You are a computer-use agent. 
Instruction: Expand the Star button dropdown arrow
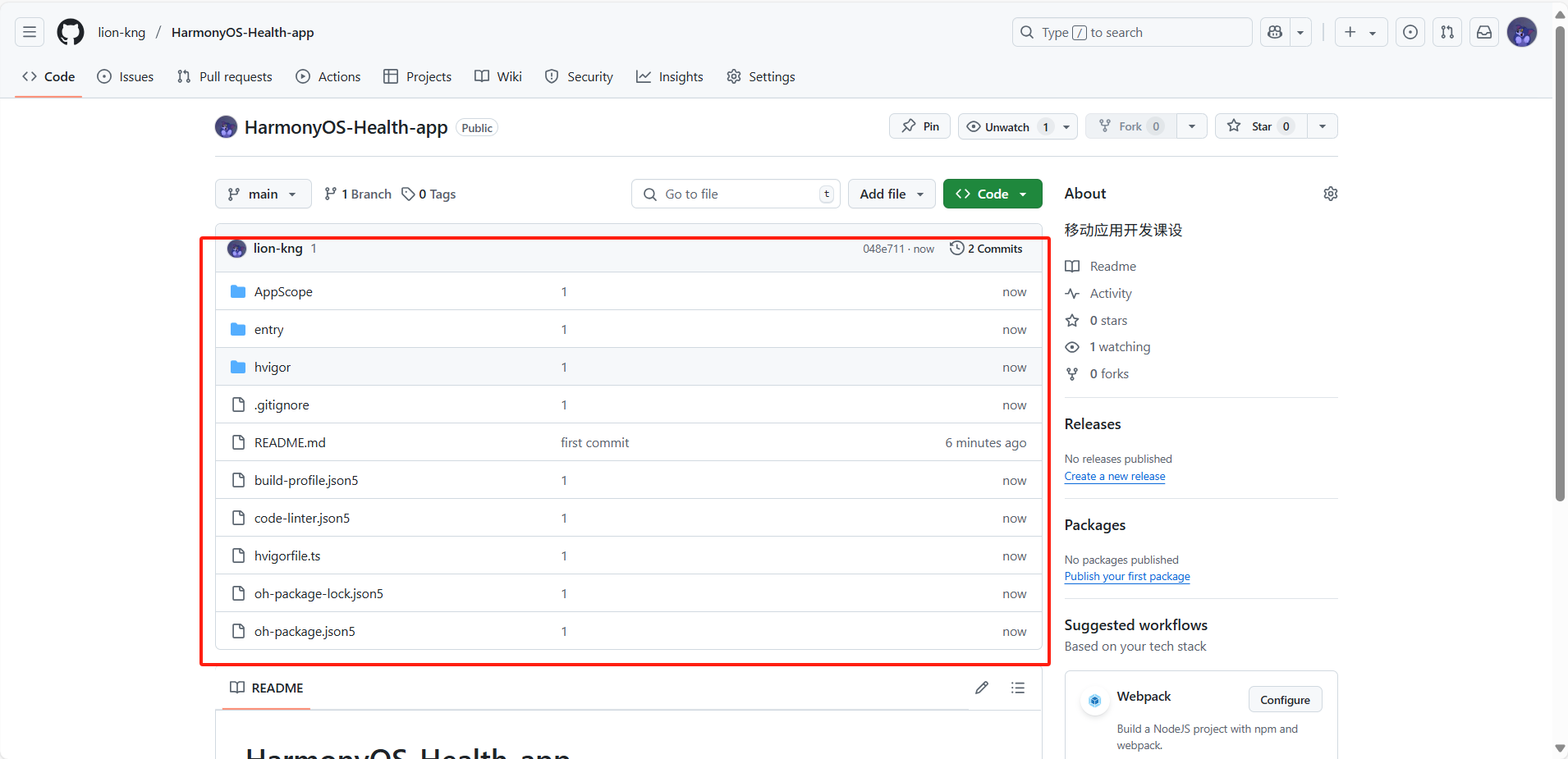tap(1323, 126)
